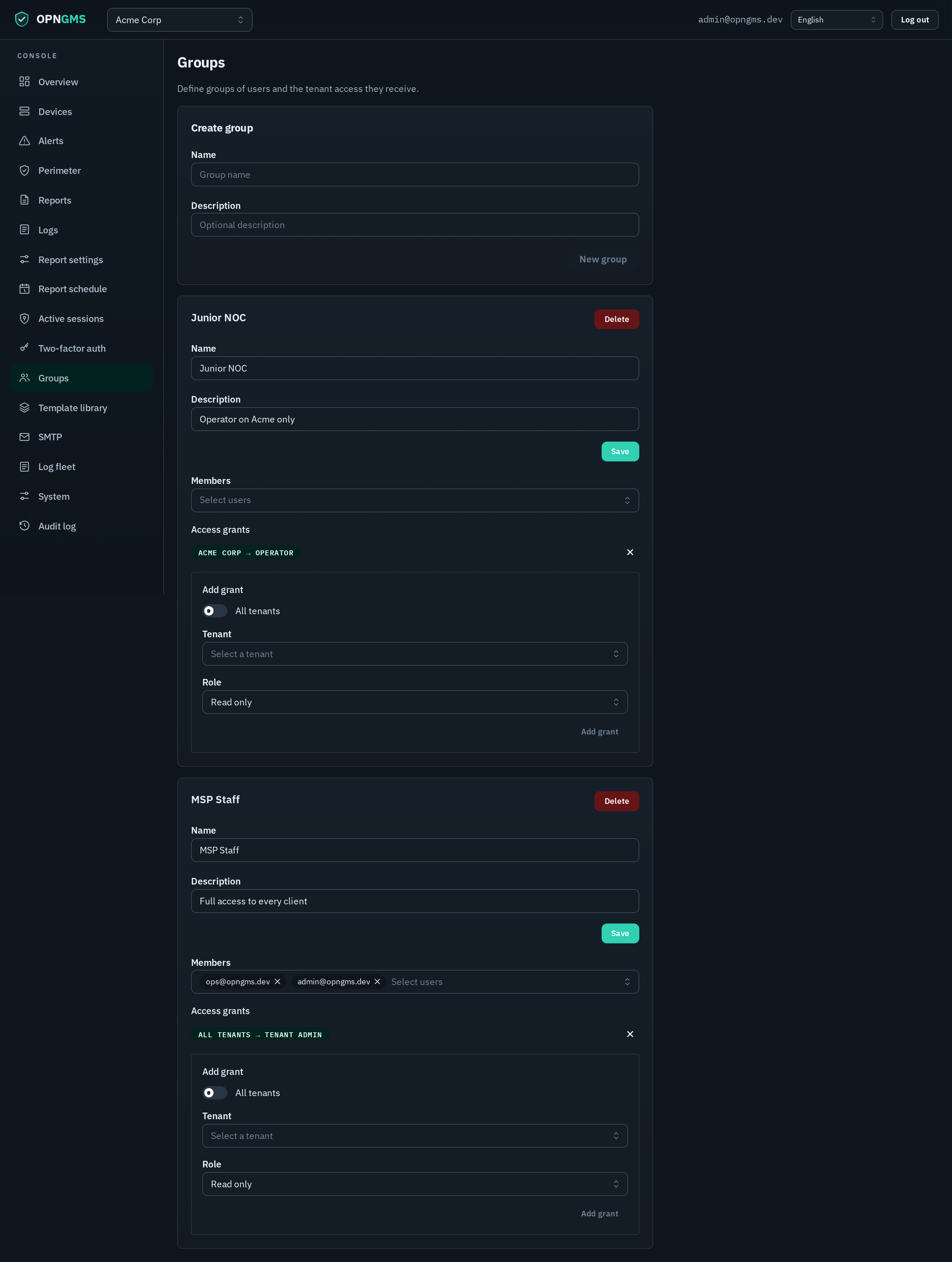Click 'Operator on Acme only' description field
952x1262 pixels.
pos(415,419)
